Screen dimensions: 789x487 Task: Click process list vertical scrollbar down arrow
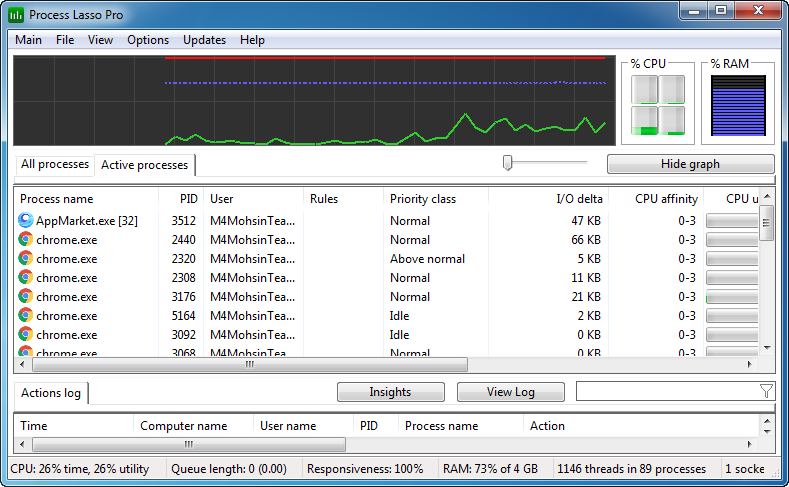tap(767, 348)
